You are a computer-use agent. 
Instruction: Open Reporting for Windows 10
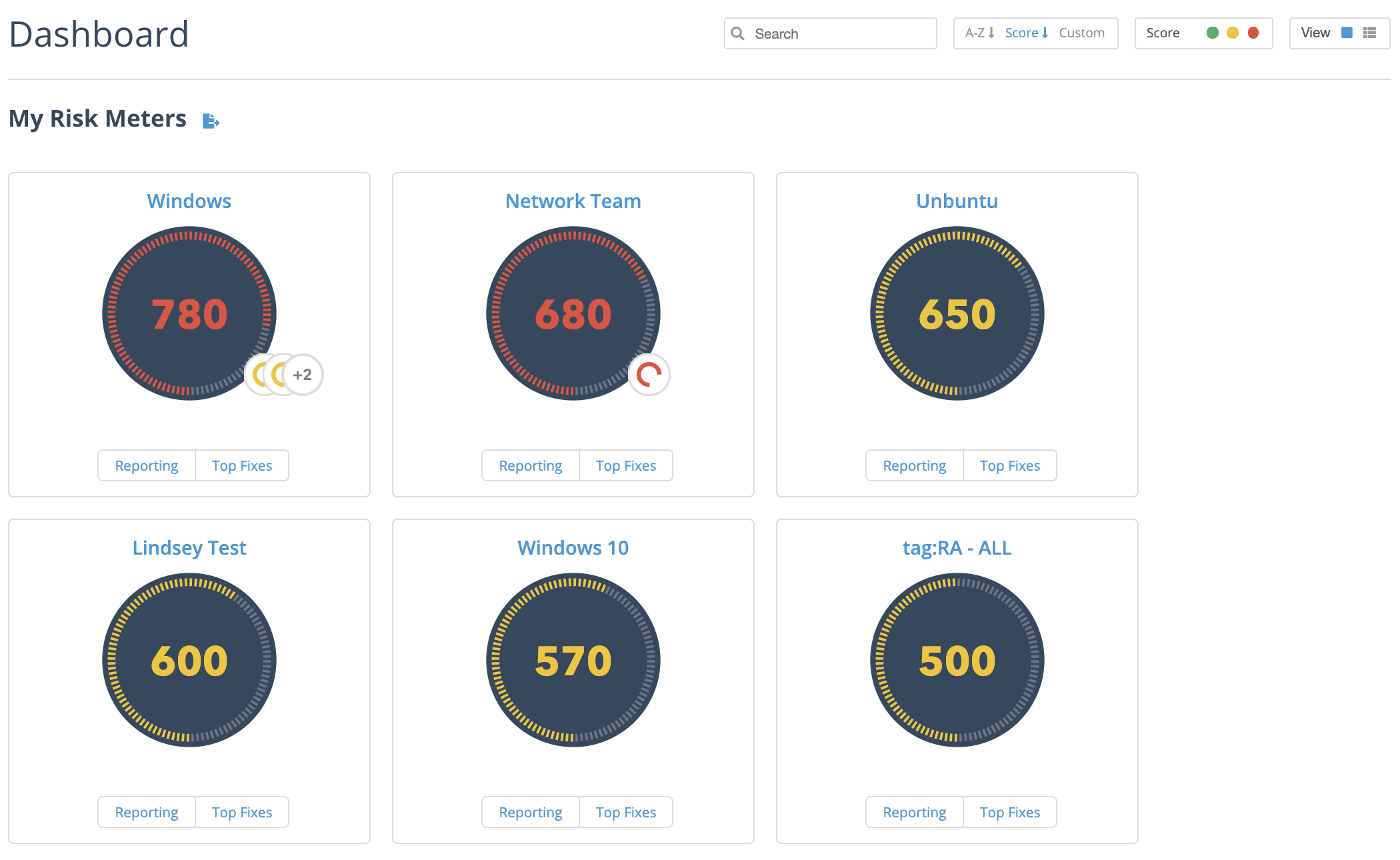tap(531, 812)
